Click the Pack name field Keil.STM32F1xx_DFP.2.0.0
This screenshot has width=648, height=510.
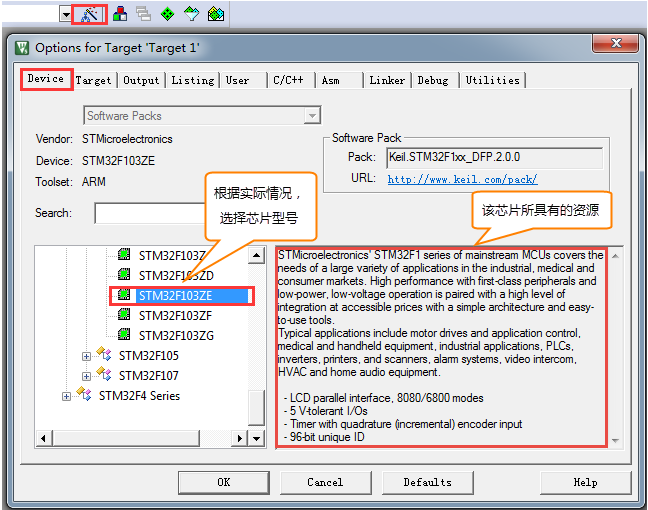click(494, 157)
